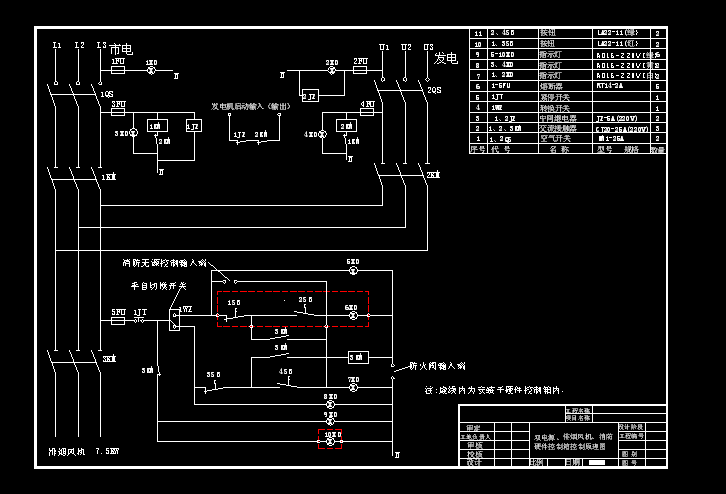Select the 3XD indicator lamp symbol
Viewport: 726px width, 494px height.
coord(133,133)
